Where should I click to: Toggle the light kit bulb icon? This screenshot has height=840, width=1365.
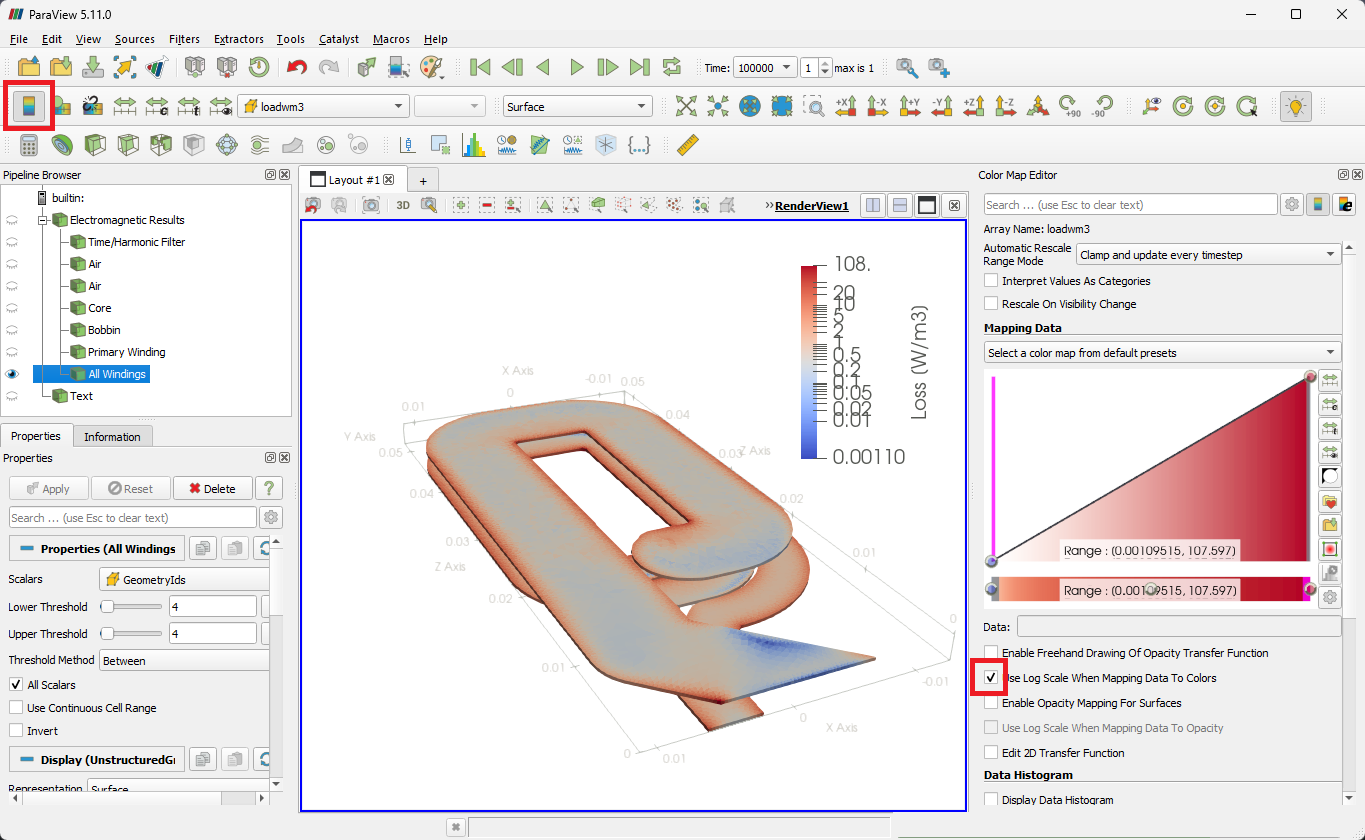click(1295, 106)
